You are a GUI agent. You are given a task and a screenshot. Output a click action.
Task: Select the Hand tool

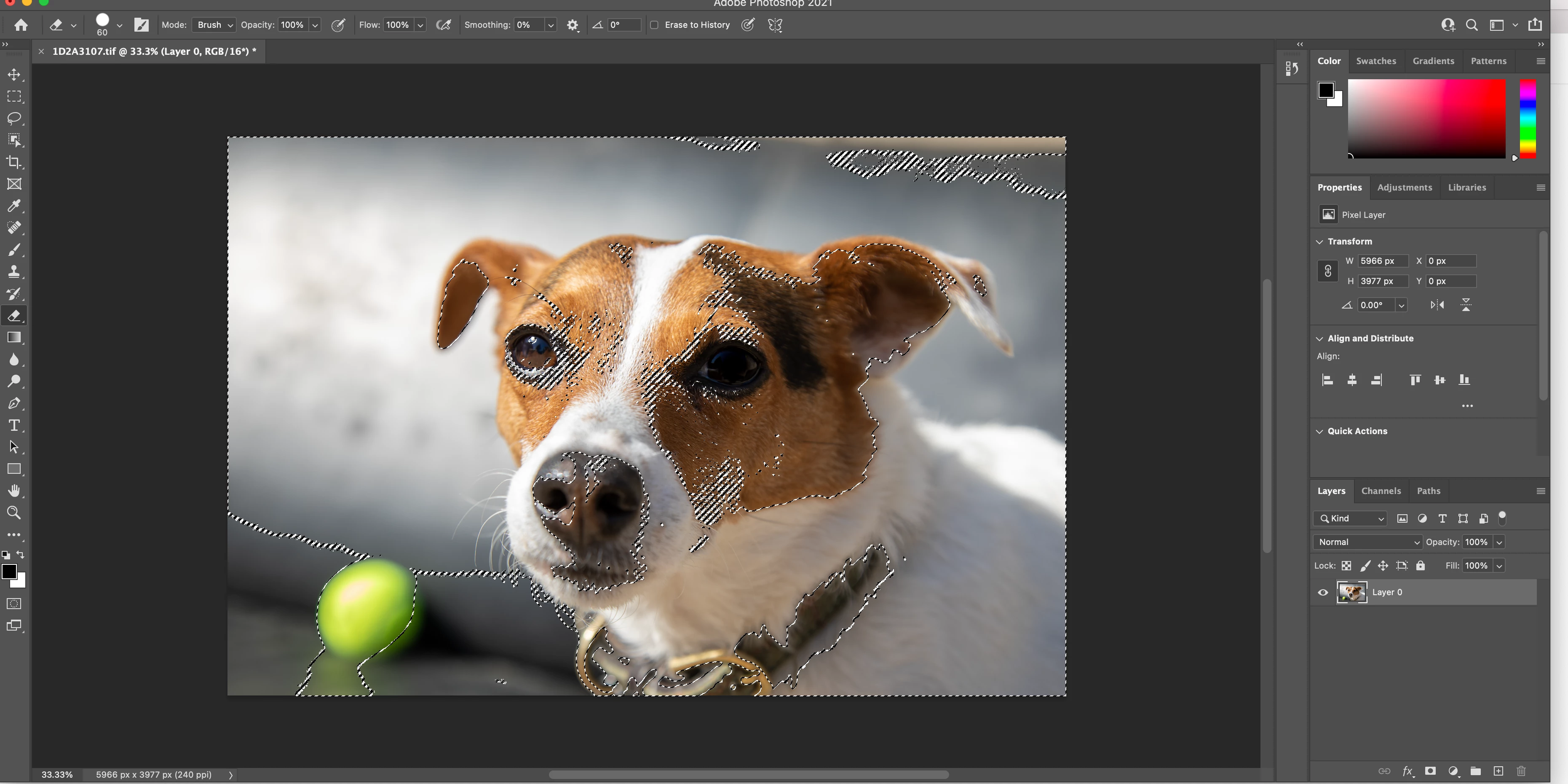coord(14,491)
